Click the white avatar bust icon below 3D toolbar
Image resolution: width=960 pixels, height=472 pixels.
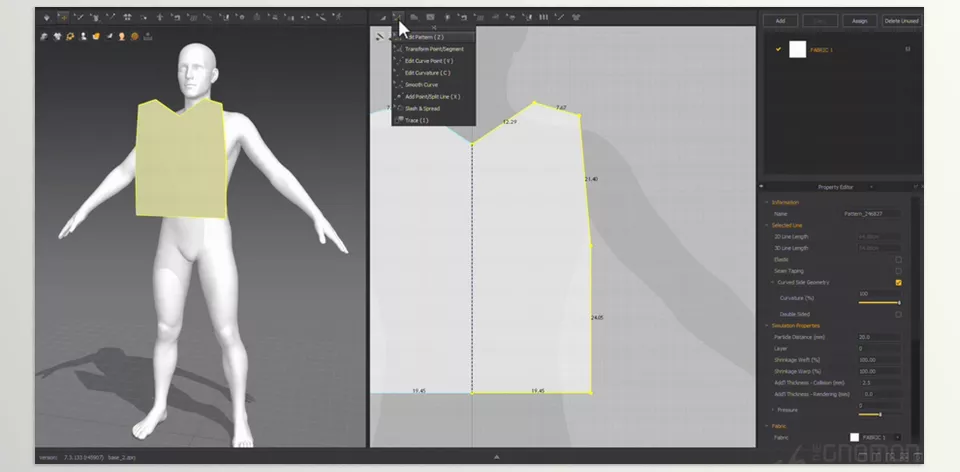[x=83, y=37]
